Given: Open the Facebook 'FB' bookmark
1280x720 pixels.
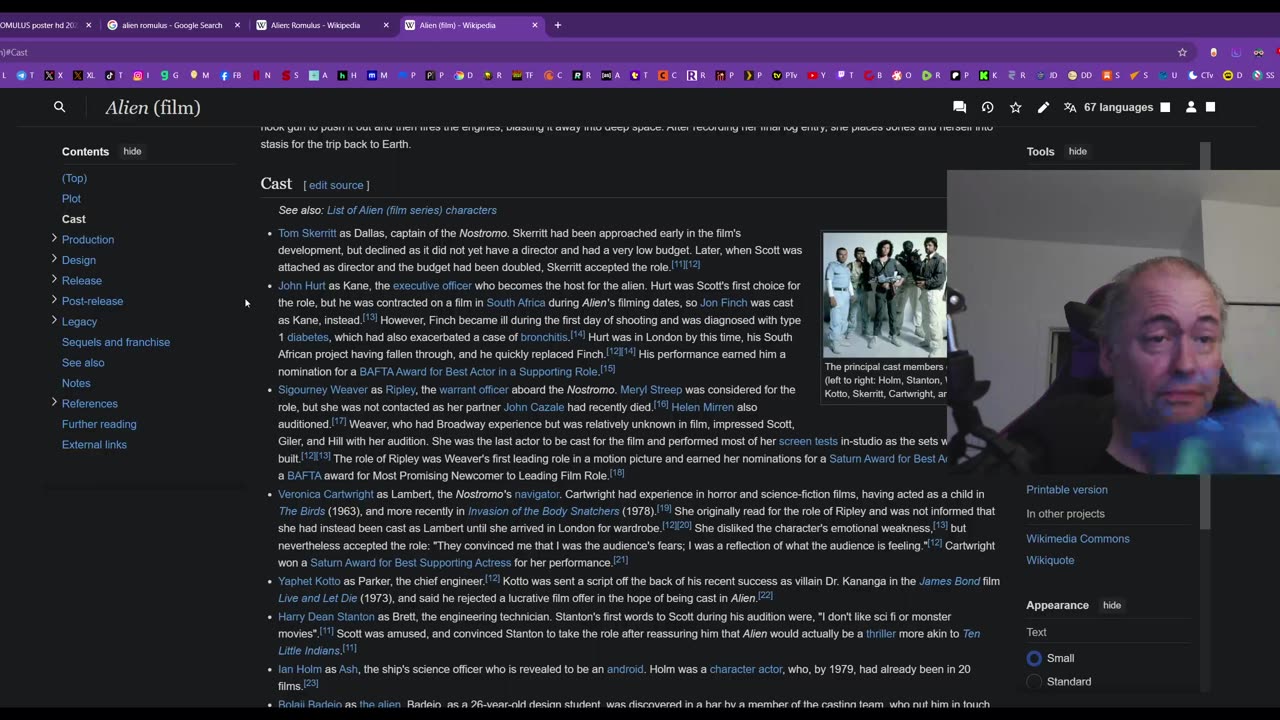Looking at the screenshot, I should [x=231, y=75].
